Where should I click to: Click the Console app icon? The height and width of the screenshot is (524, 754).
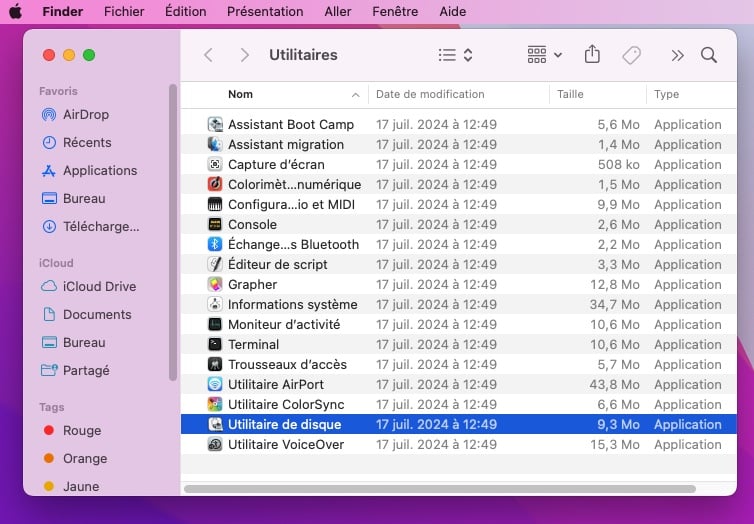[215, 225]
